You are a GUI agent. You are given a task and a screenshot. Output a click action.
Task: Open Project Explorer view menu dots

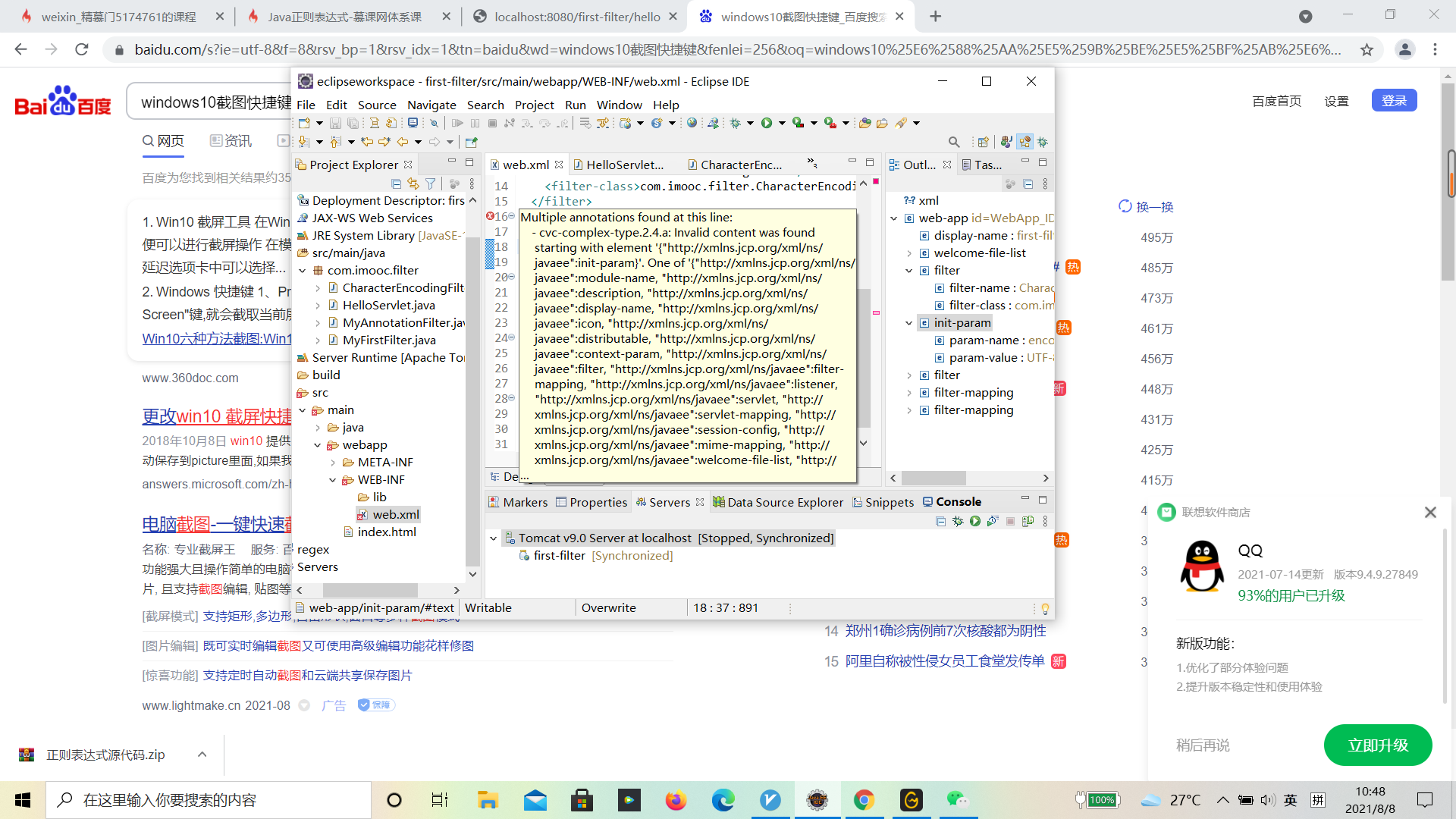pyautogui.click(x=472, y=184)
